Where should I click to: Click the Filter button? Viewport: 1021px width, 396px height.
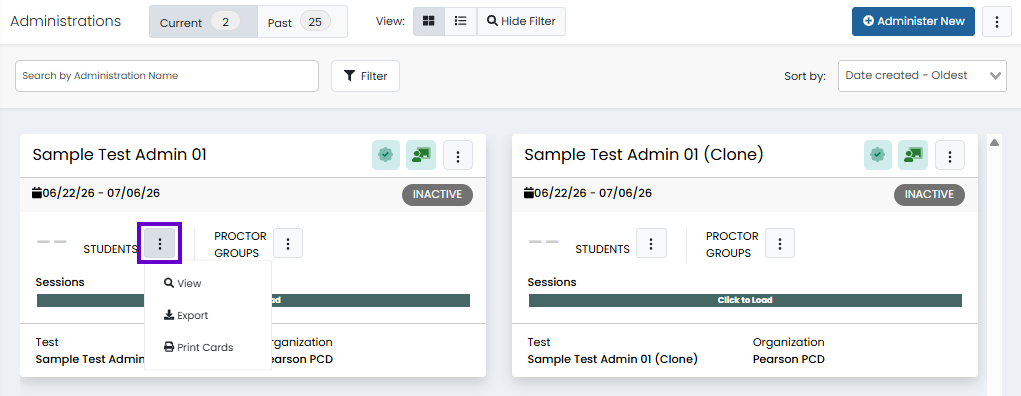365,76
